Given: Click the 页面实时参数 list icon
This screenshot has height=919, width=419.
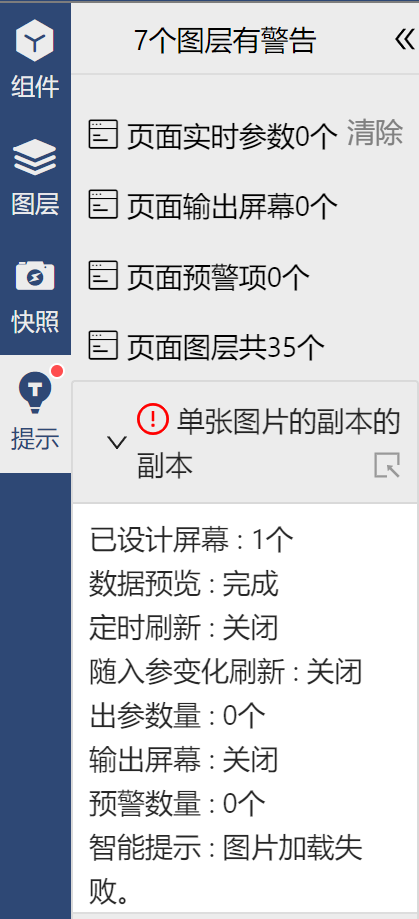Looking at the screenshot, I should [103, 134].
